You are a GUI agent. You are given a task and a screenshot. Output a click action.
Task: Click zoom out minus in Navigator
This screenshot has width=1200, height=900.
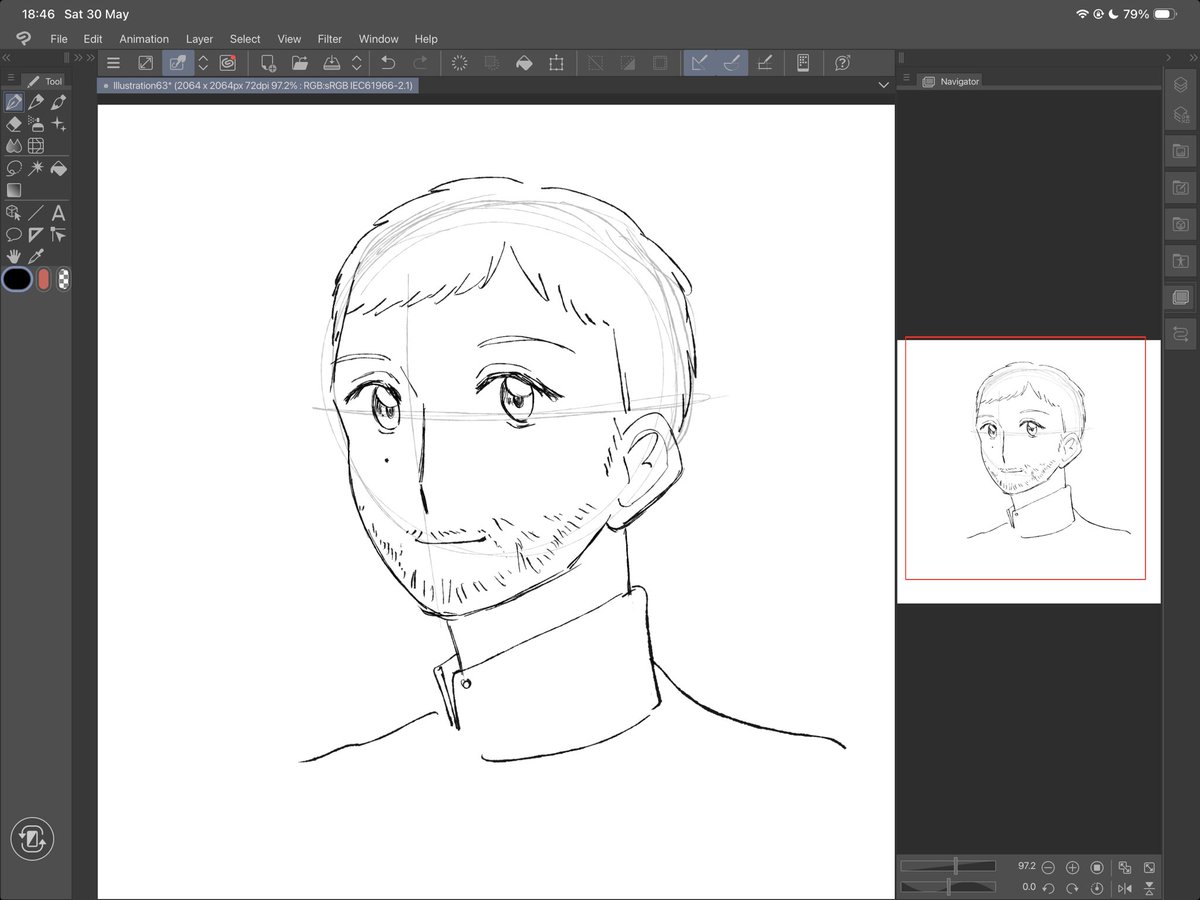(1048, 867)
